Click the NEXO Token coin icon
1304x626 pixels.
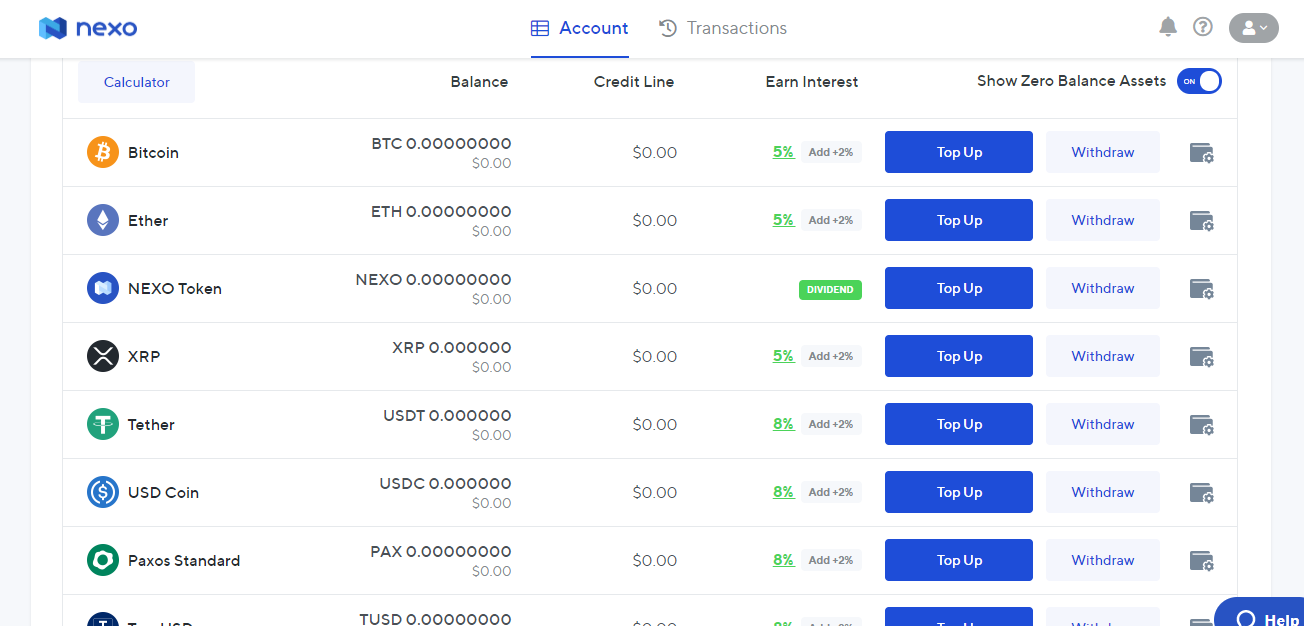click(x=103, y=288)
